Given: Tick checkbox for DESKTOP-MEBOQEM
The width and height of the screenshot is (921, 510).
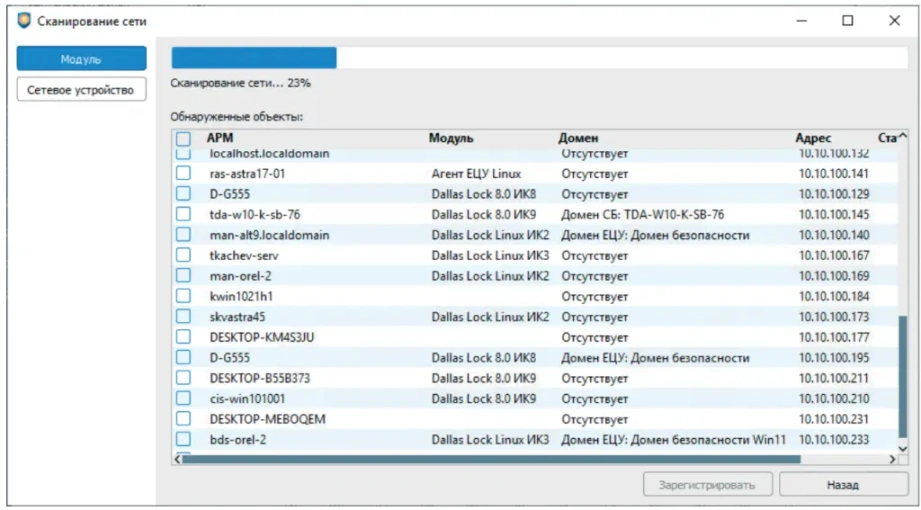Looking at the screenshot, I should (x=183, y=419).
